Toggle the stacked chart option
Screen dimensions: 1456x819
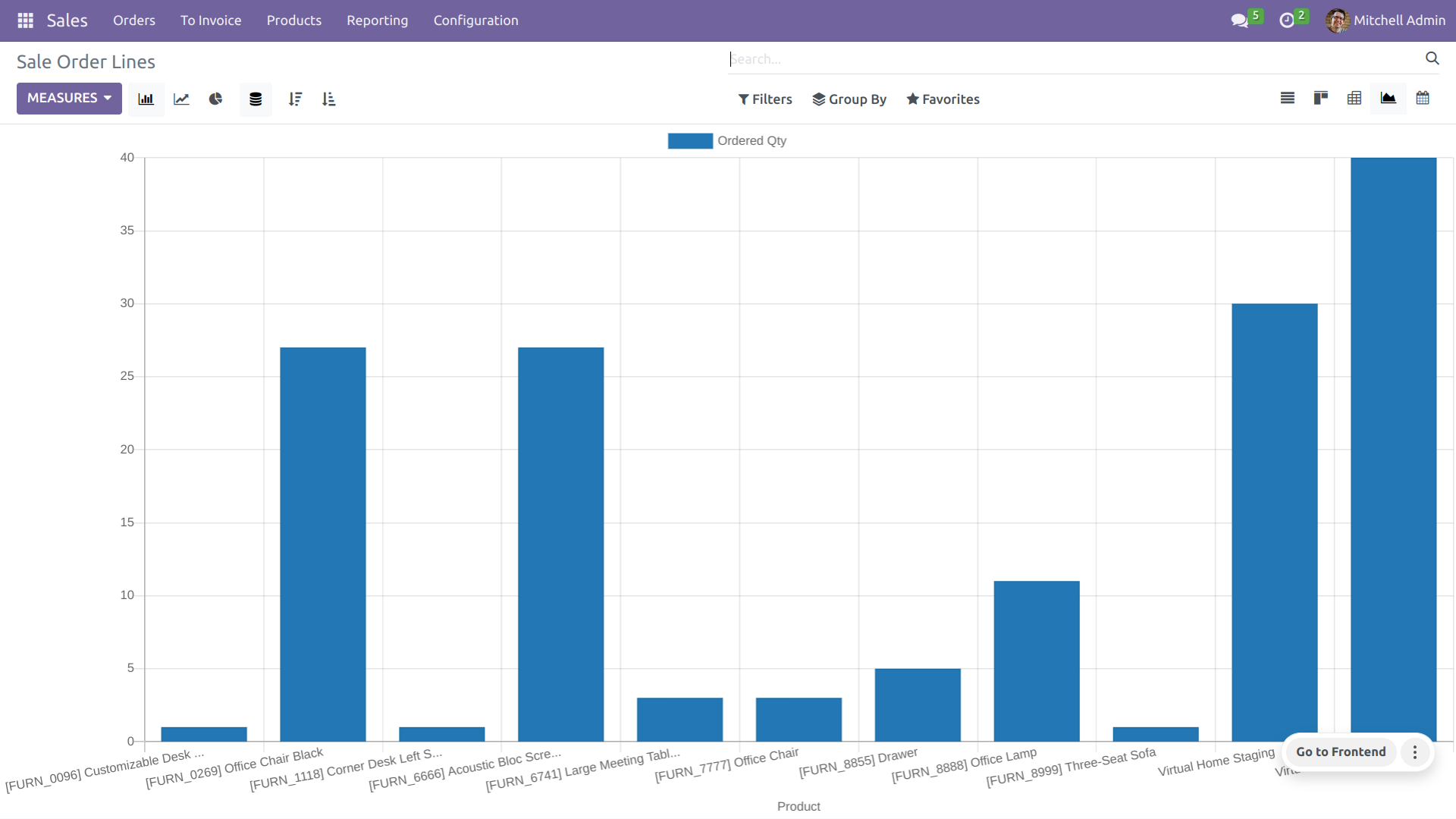point(256,99)
